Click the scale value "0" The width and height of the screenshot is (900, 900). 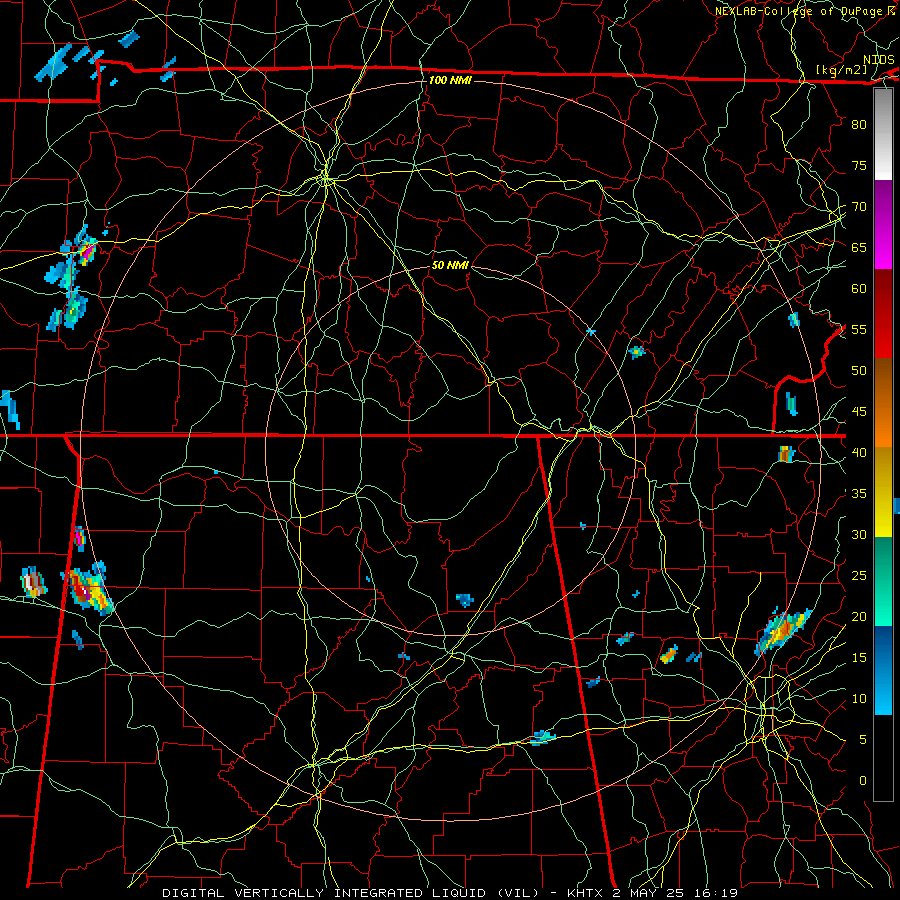tap(863, 781)
